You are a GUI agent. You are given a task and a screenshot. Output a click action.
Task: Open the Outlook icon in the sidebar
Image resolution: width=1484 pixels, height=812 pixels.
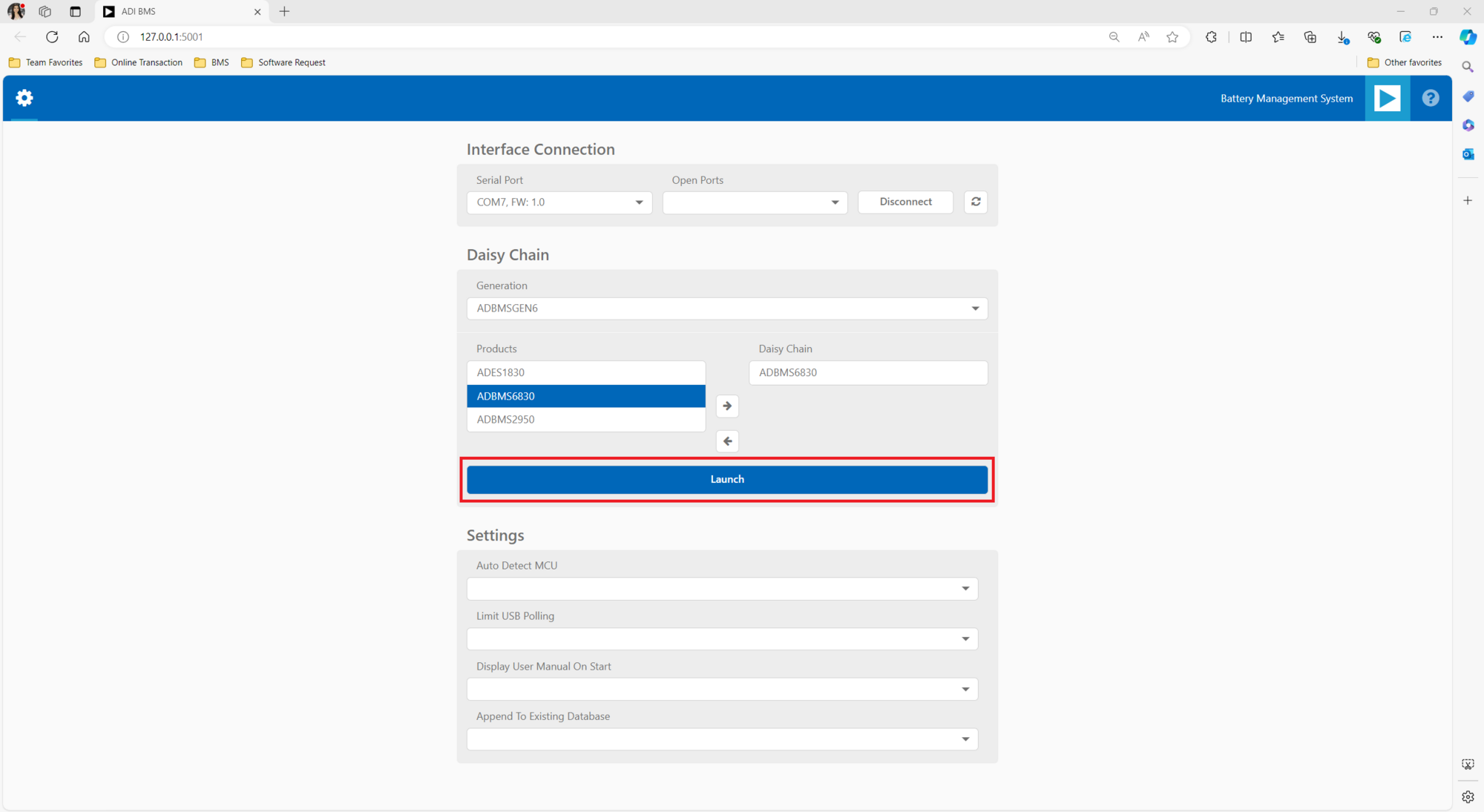coord(1468,154)
